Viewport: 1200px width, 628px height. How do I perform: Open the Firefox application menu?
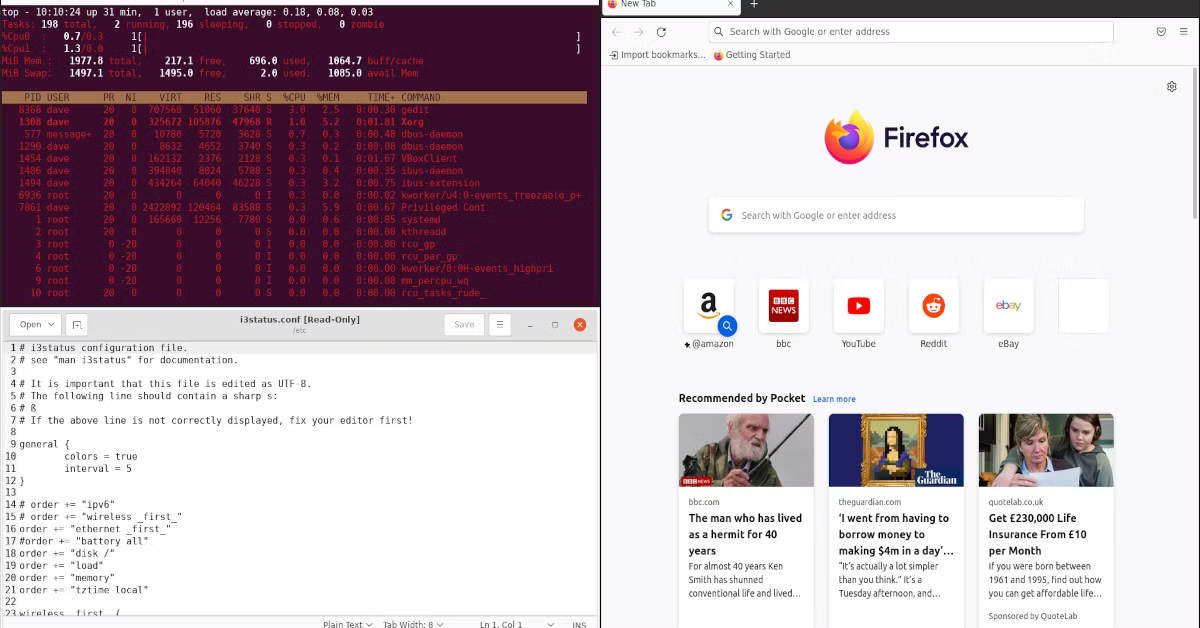click(x=1186, y=31)
